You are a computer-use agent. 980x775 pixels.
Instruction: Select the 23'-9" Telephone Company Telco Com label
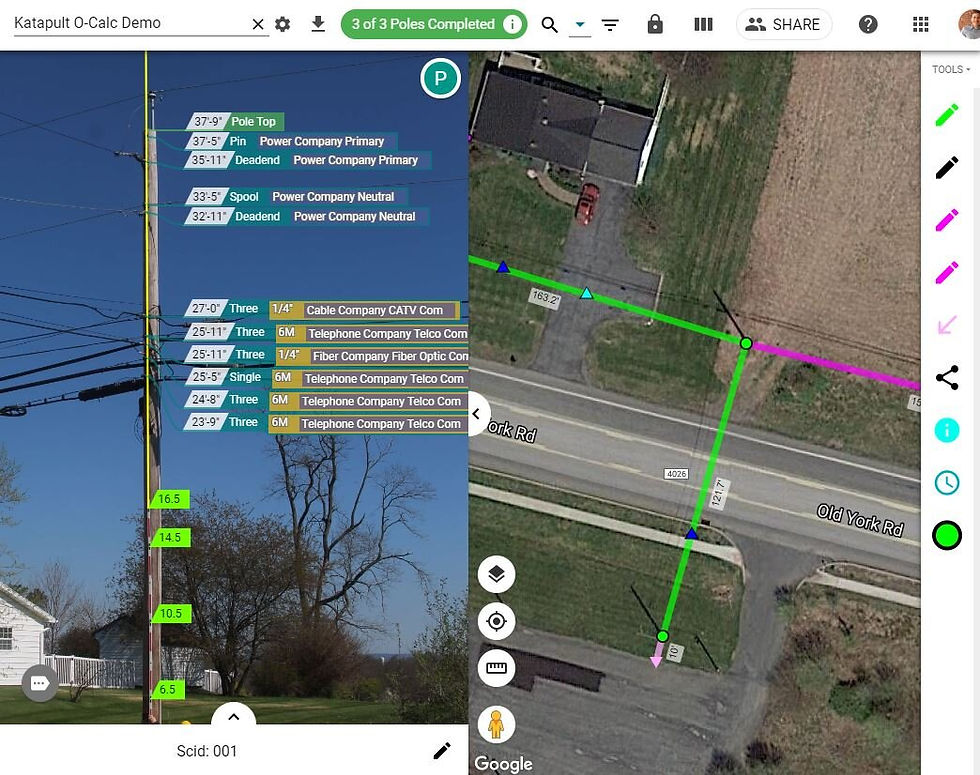[x=326, y=423]
